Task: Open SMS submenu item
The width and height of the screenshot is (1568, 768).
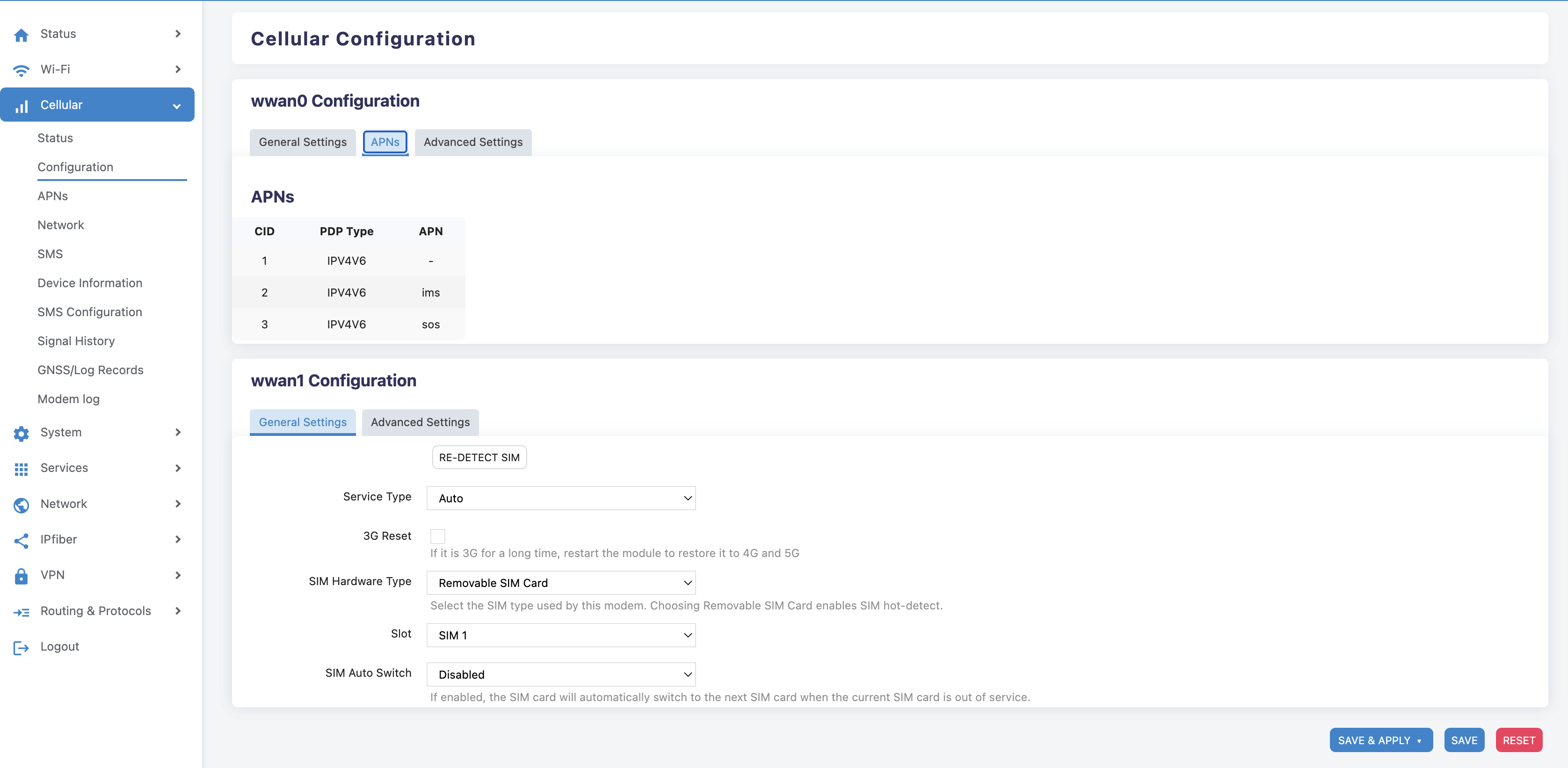Action: tap(50, 254)
